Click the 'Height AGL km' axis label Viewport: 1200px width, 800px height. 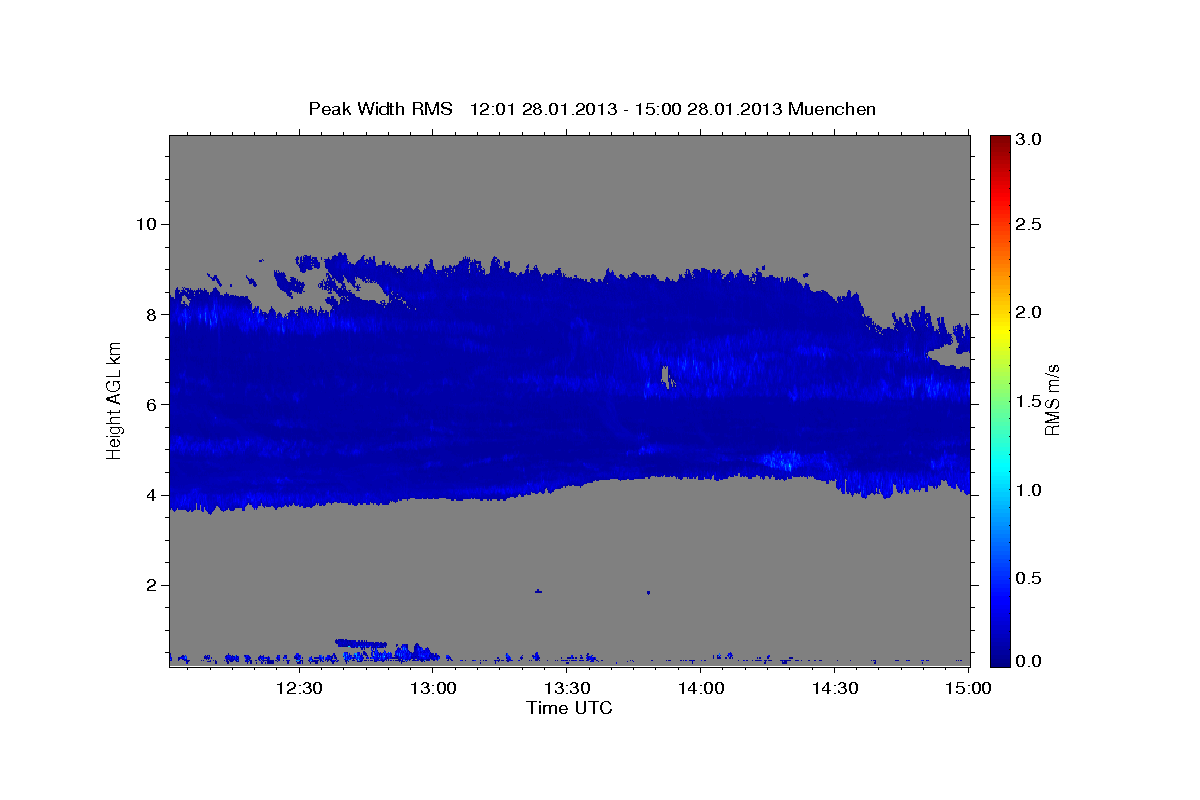(x=114, y=401)
